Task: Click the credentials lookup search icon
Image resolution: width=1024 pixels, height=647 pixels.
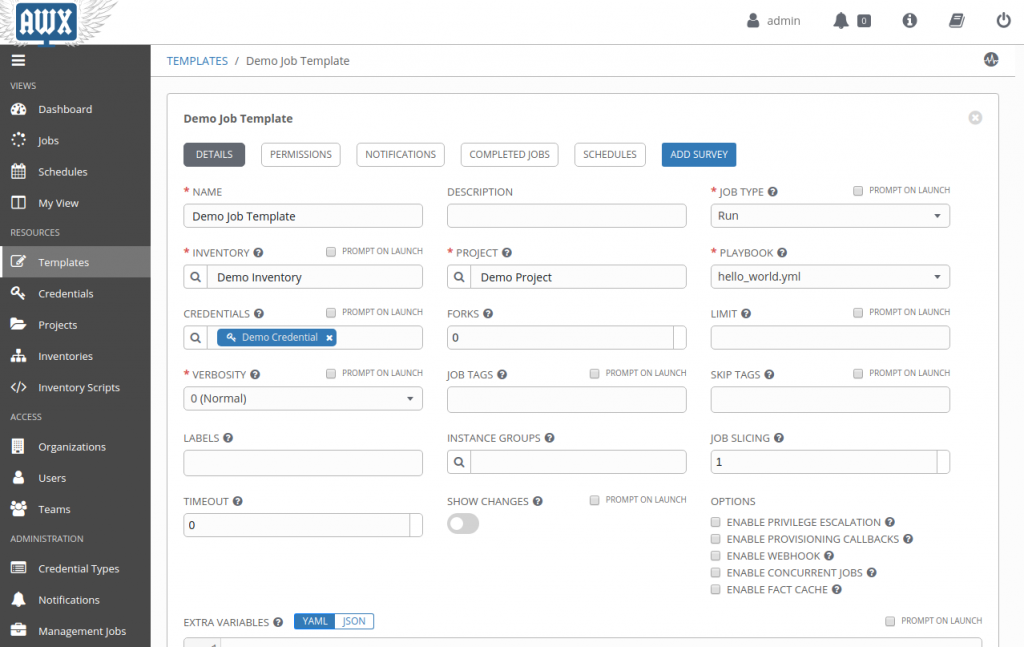Action: (x=195, y=338)
